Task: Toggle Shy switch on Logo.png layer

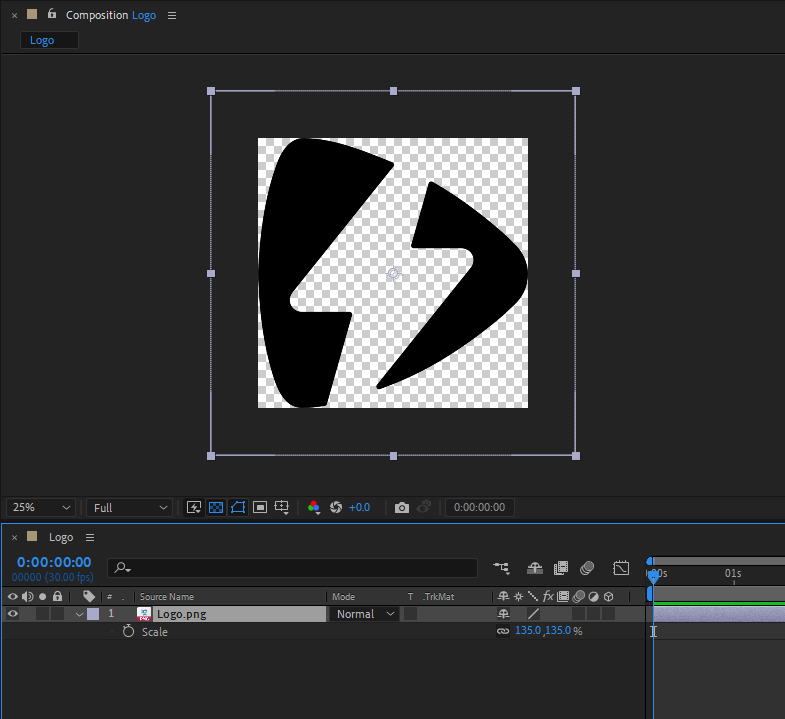Action: pos(504,614)
